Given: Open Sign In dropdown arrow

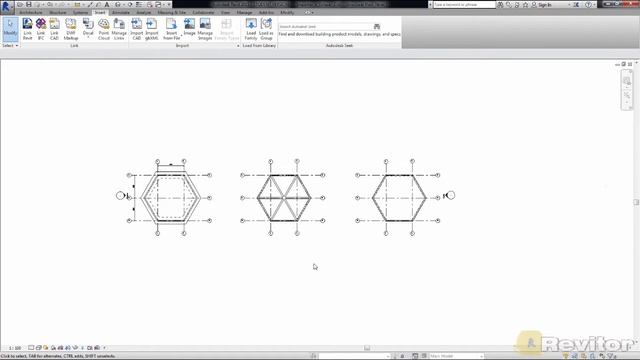Looking at the screenshot, I should [x=569, y=5].
